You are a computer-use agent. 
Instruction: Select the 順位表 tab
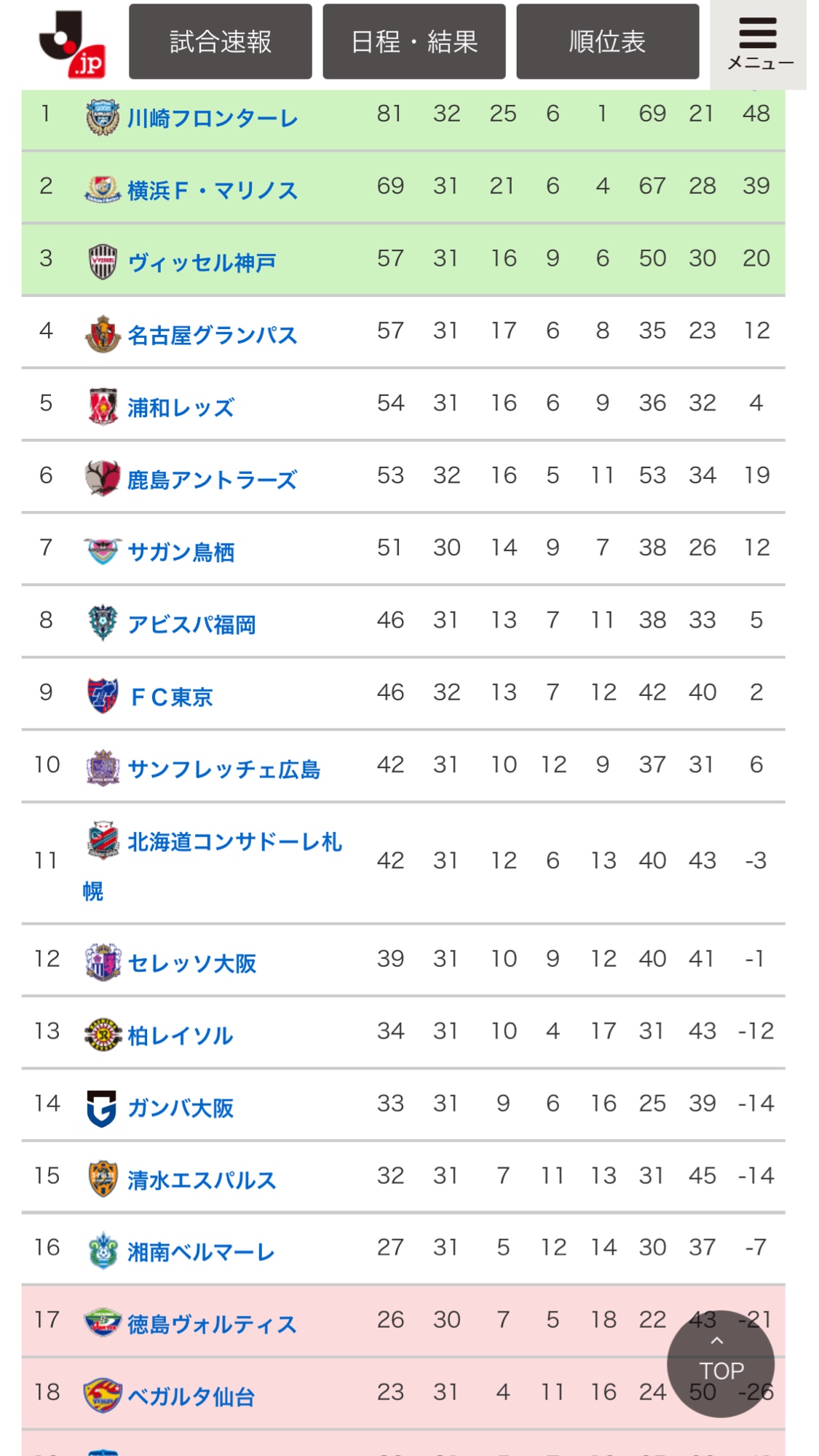click(x=607, y=41)
